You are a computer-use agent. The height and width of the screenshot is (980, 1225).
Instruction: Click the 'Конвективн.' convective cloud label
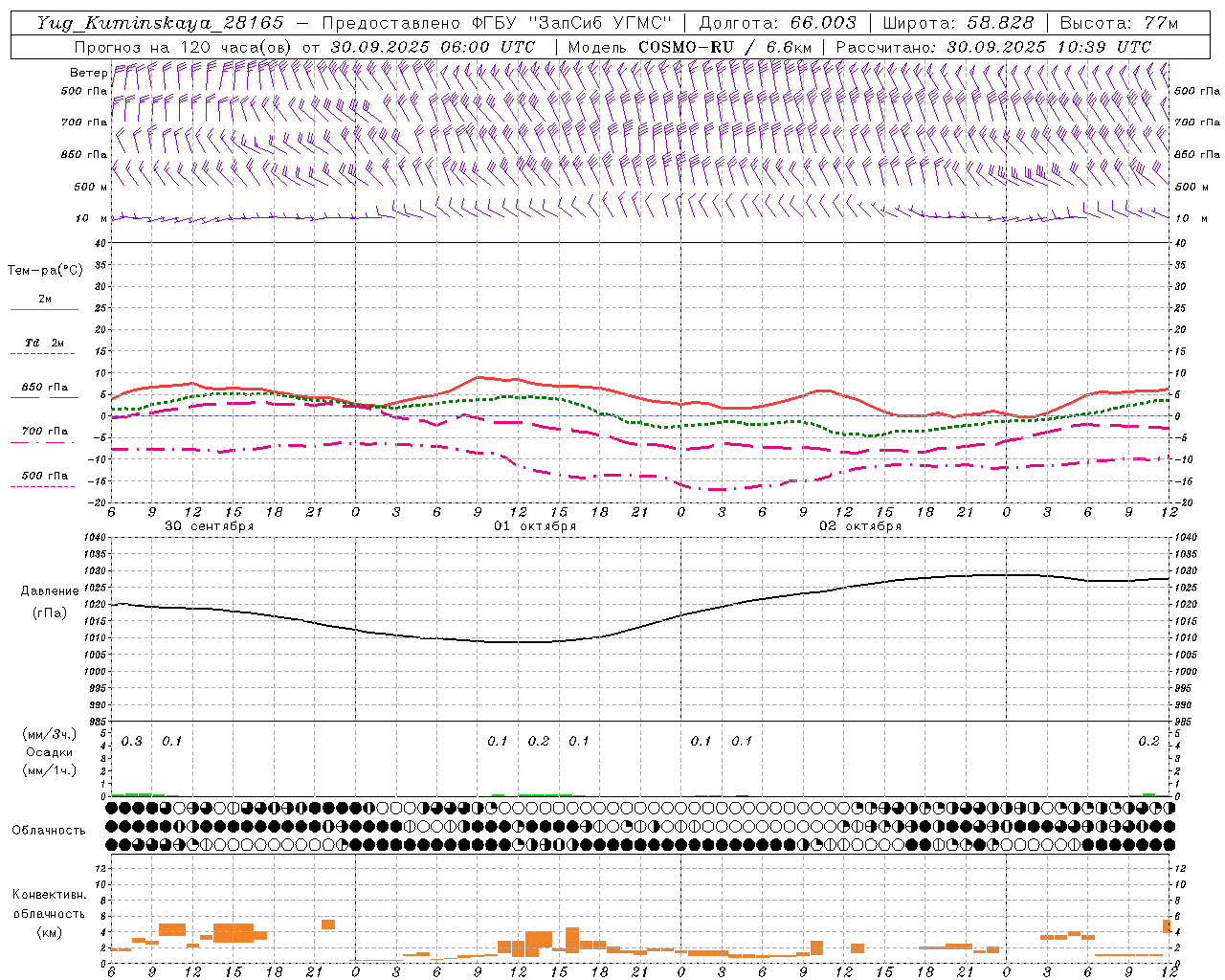(x=50, y=895)
